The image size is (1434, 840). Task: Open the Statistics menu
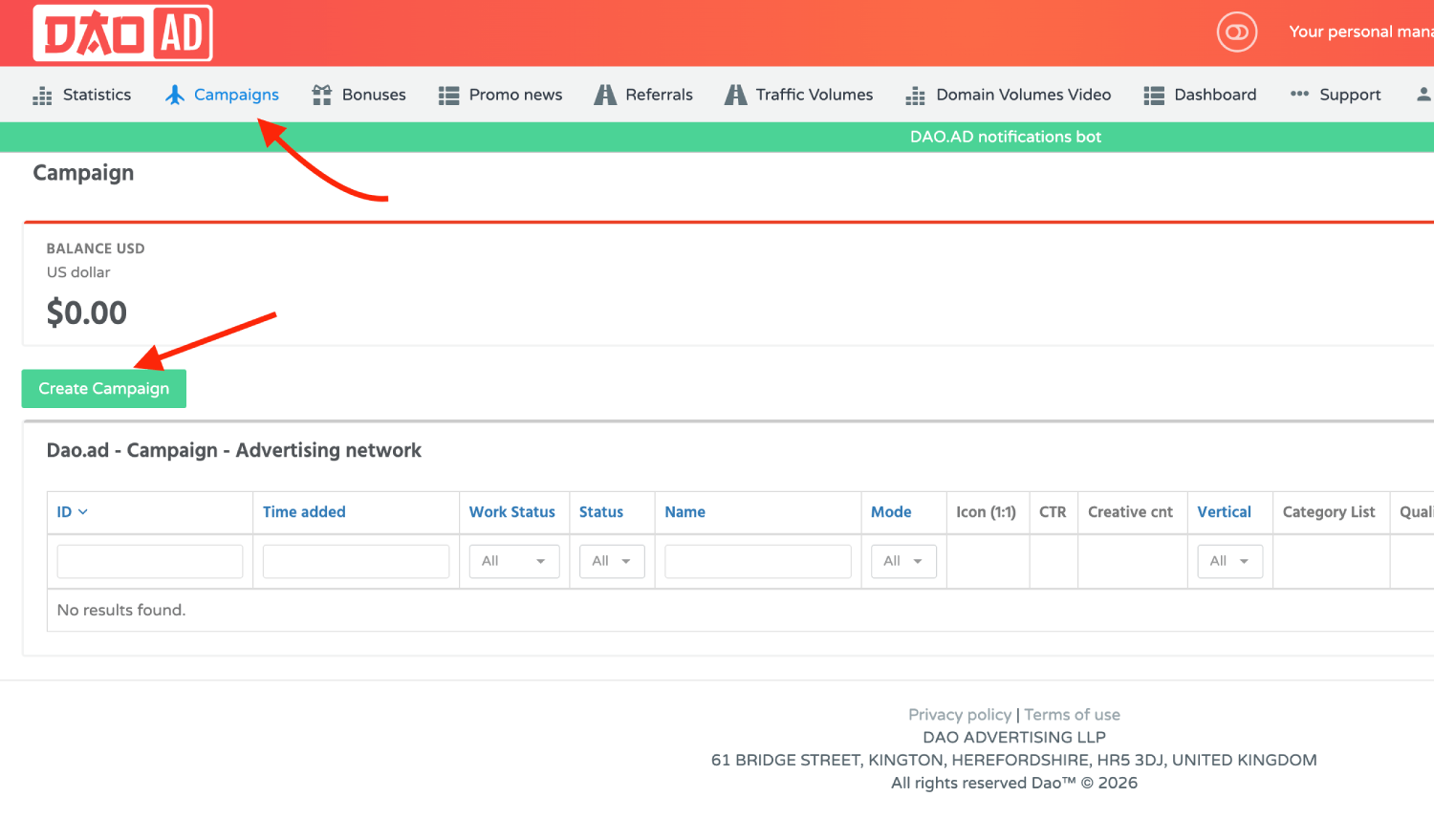97,95
